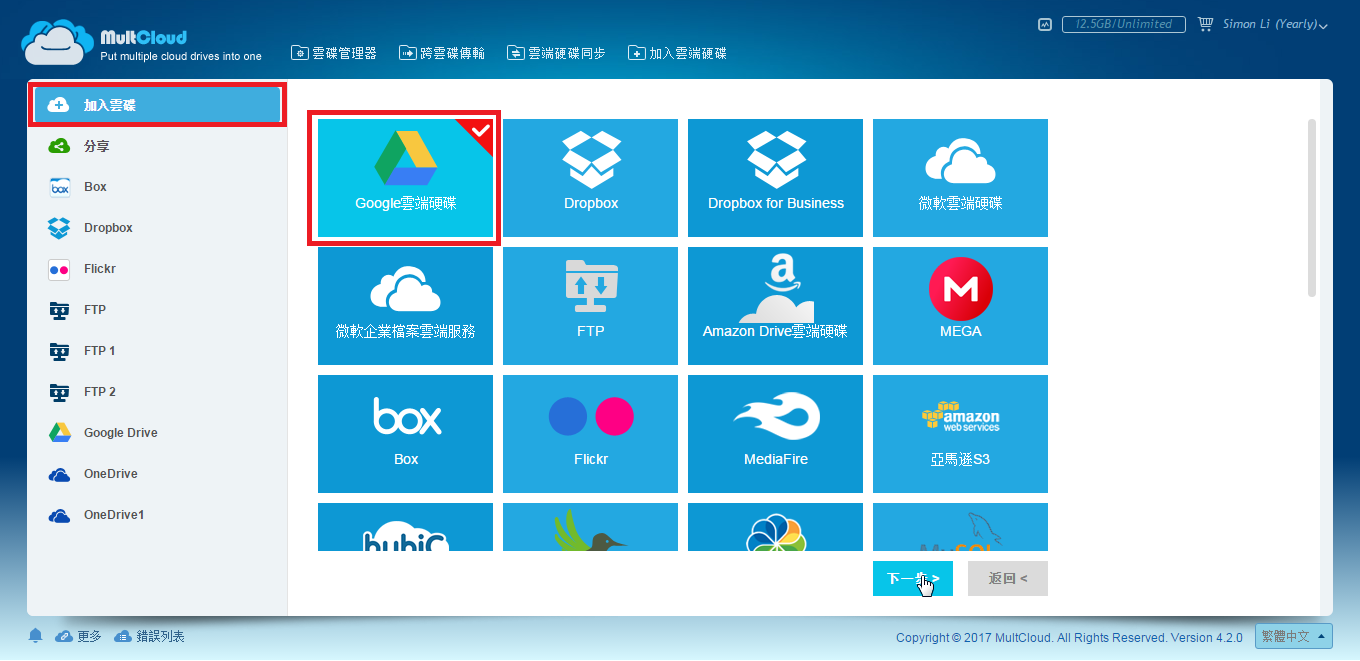This screenshot has height=661, width=1360.
Task: Select the Dropbox for Business tile
Action: tap(775, 178)
